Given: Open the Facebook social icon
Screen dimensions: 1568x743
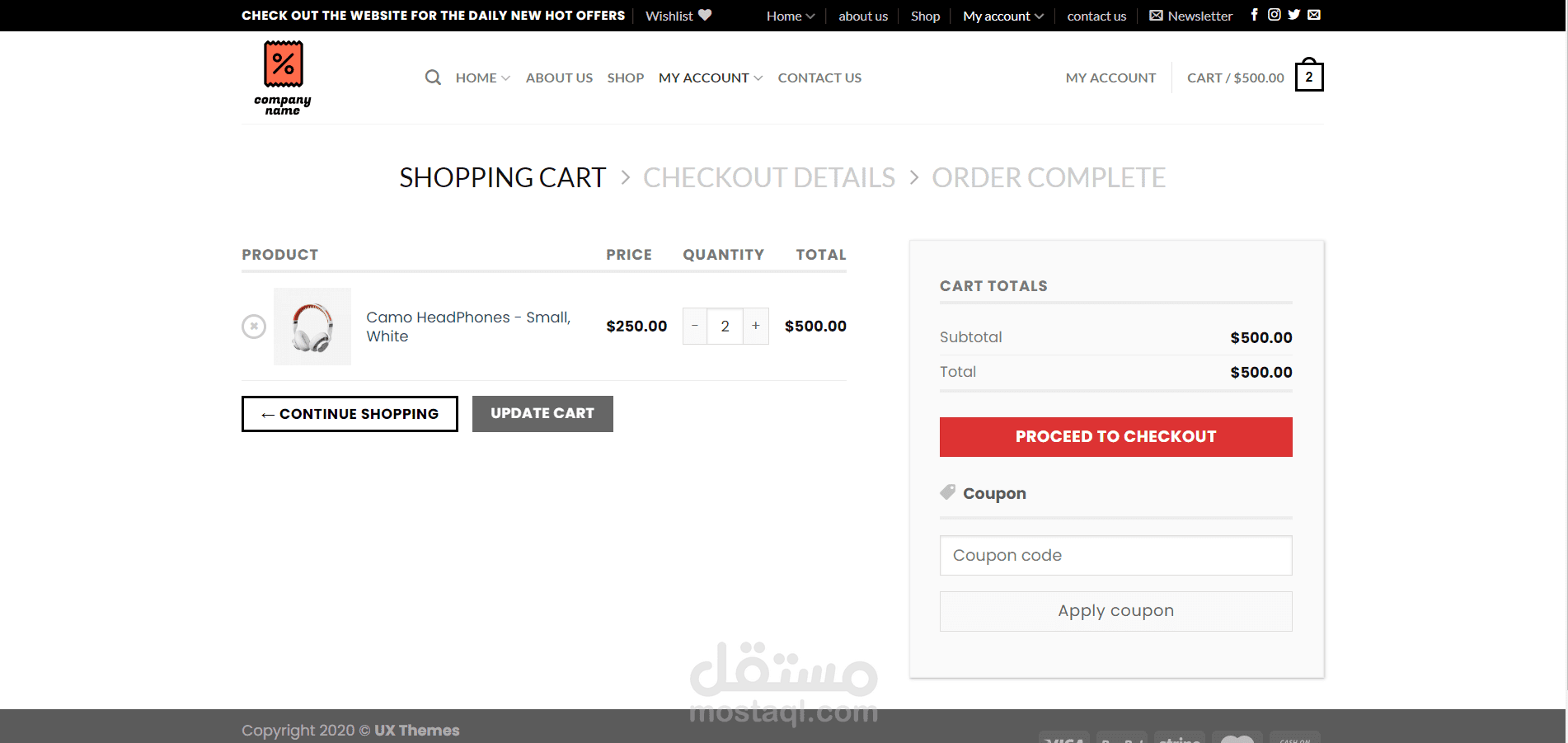Looking at the screenshot, I should click(1254, 15).
